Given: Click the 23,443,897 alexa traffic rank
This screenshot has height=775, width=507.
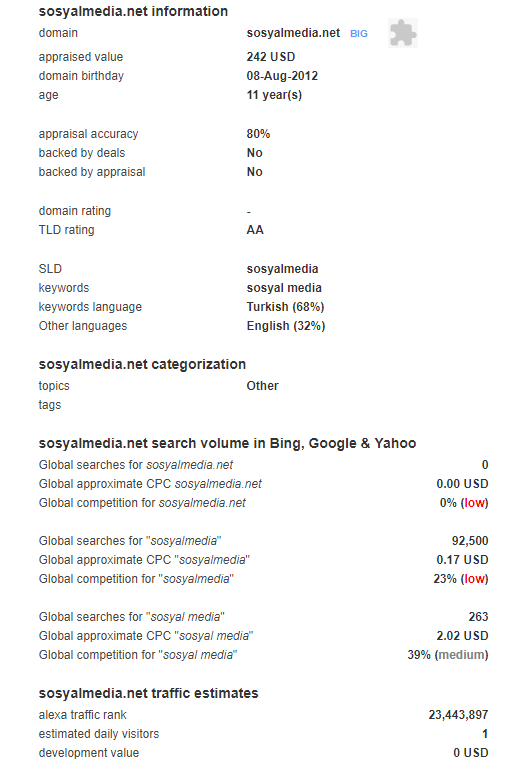Looking at the screenshot, I should [458, 715].
